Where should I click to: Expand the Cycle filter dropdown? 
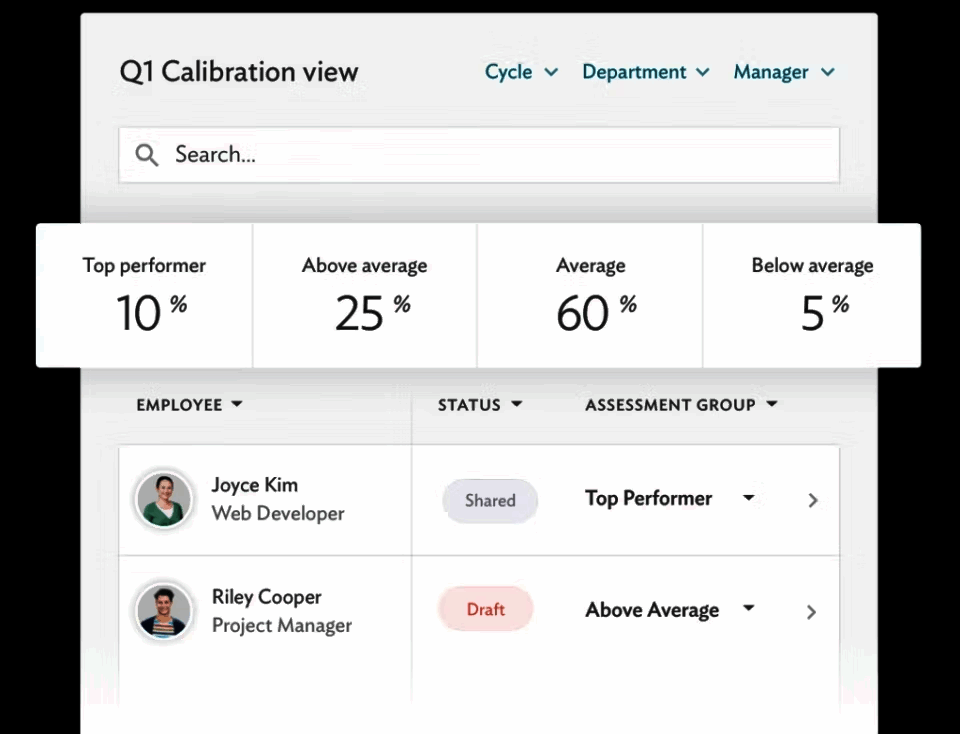(x=521, y=72)
